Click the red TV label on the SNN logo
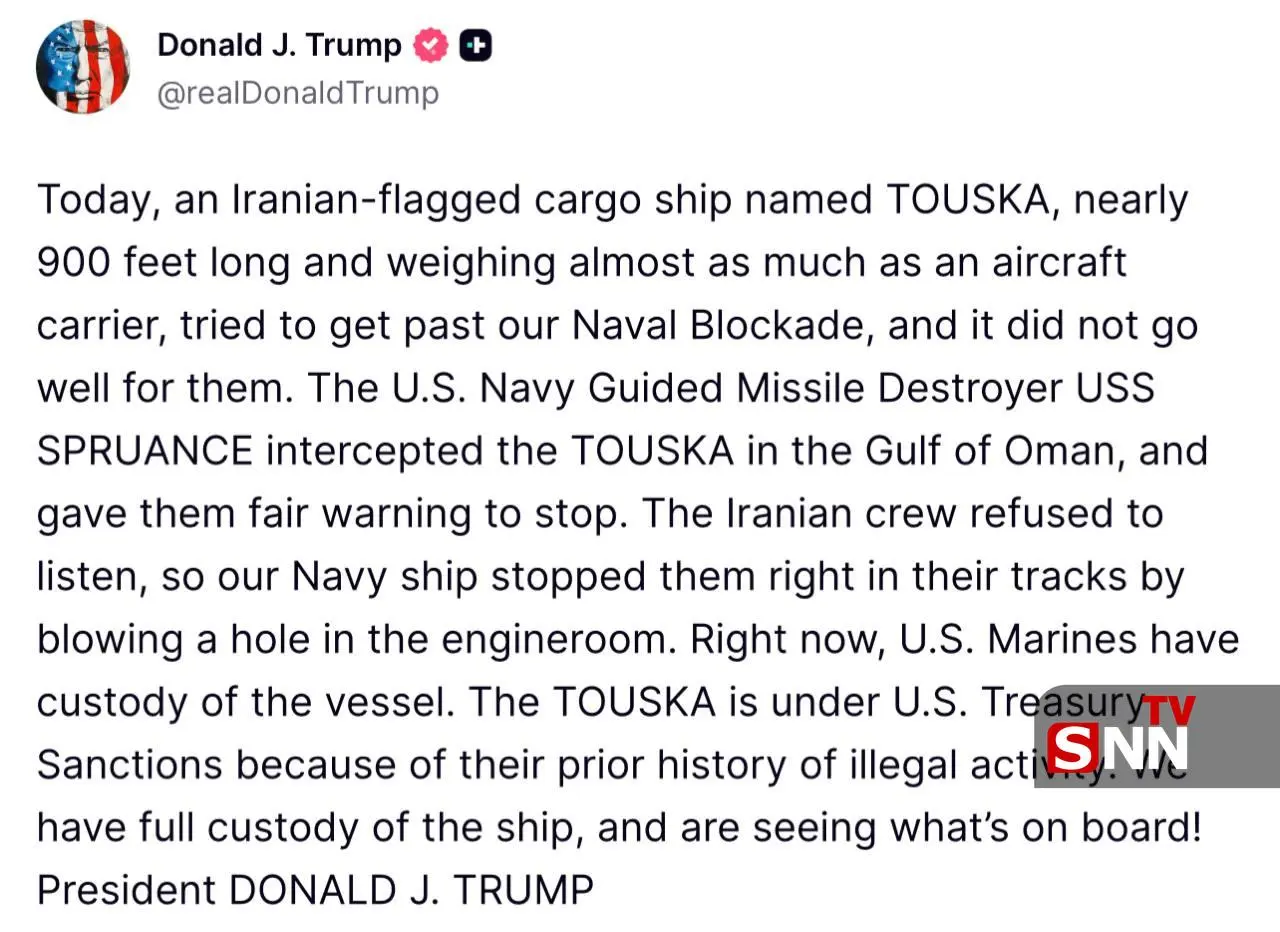 (x=1170, y=709)
